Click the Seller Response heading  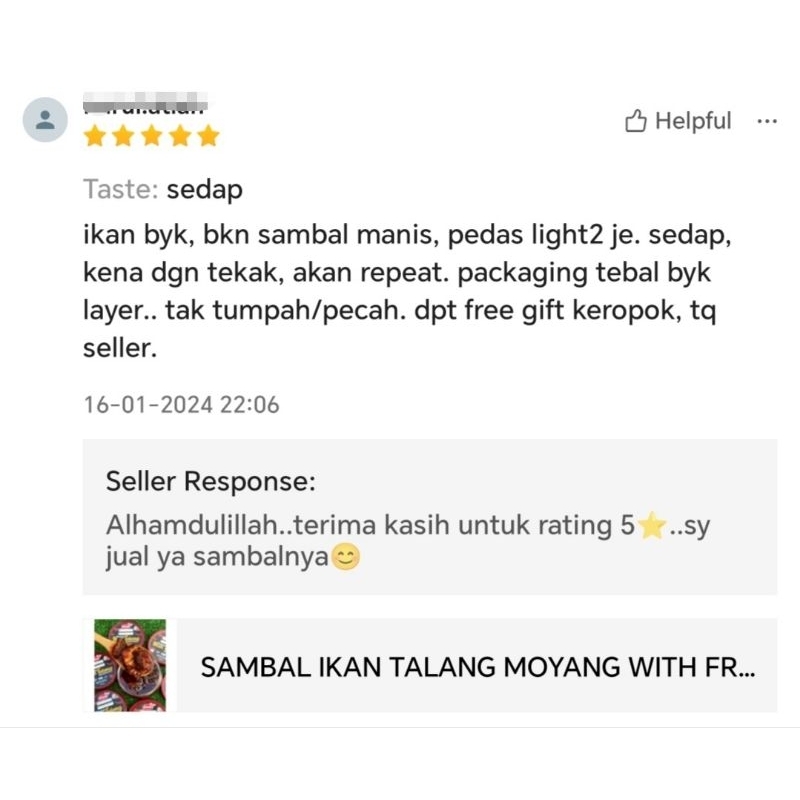[x=211, y=481]
